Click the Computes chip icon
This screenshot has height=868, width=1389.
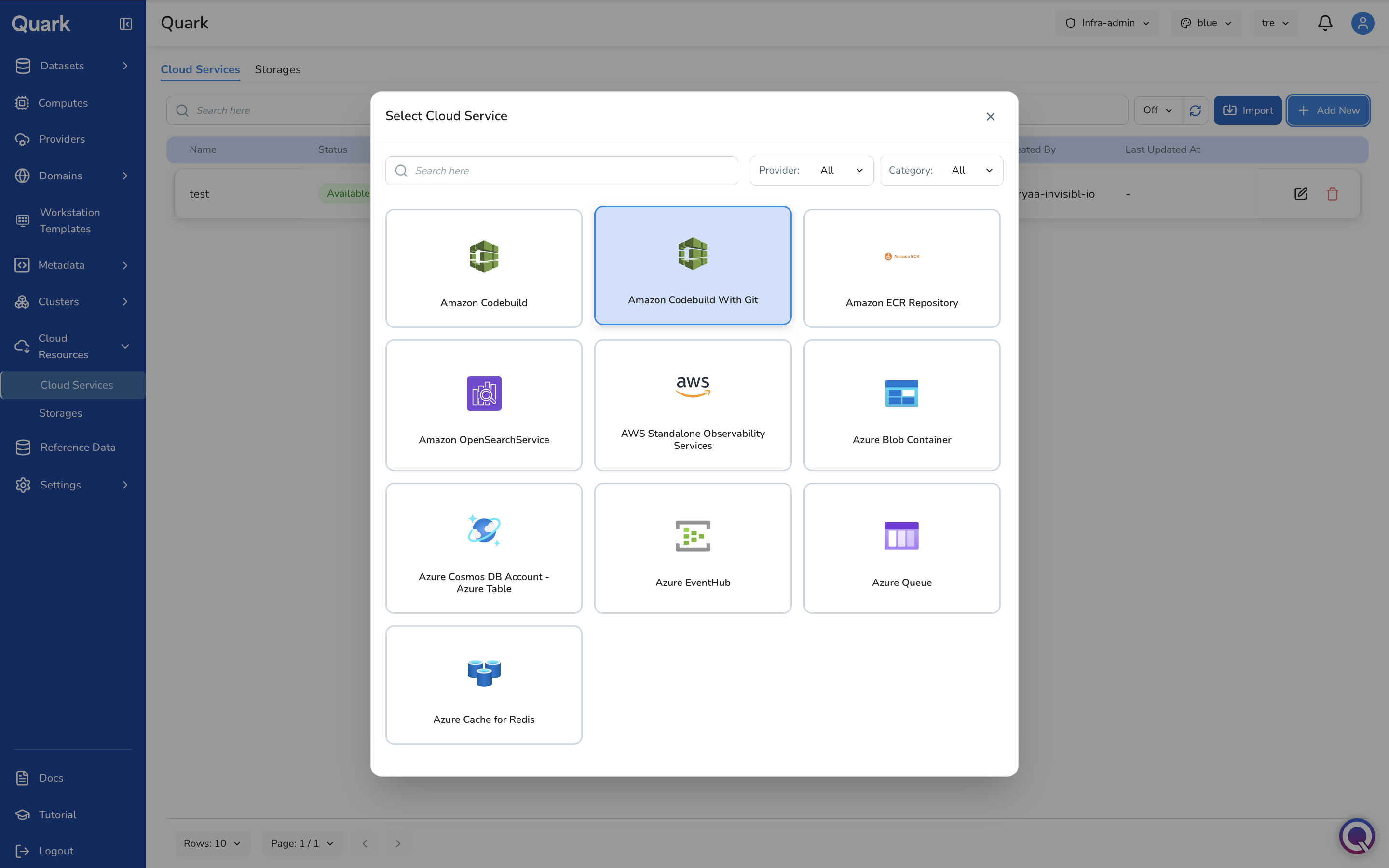coord(22,103)
